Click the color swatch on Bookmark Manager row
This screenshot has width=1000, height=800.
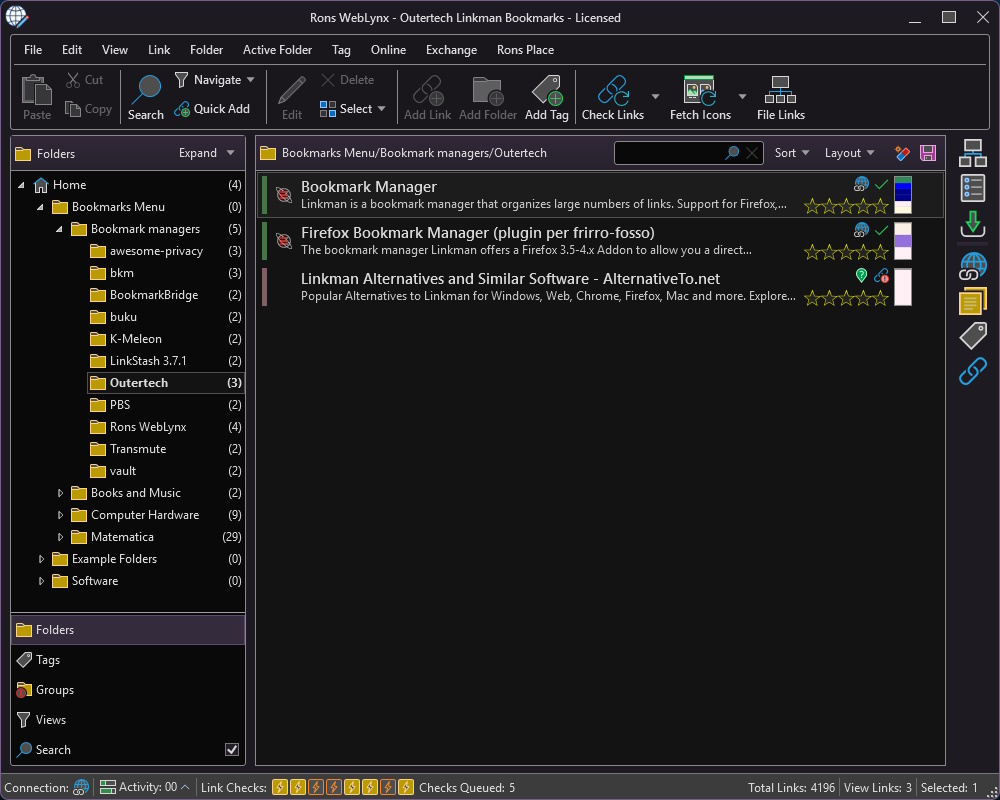pyautogui.click(x=902, y=195)
